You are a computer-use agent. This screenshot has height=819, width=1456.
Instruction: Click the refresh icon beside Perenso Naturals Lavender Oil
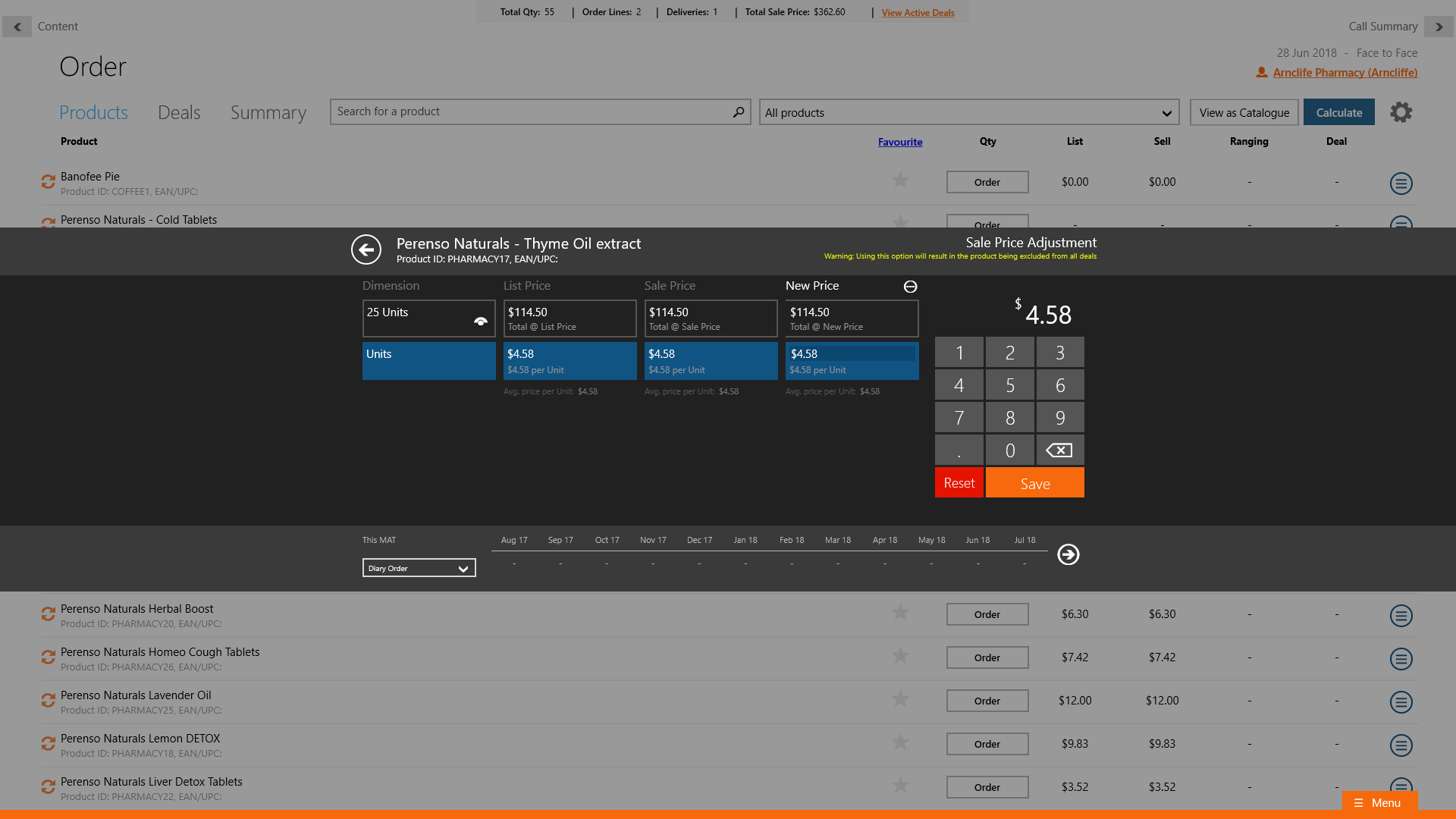[48, 700]
